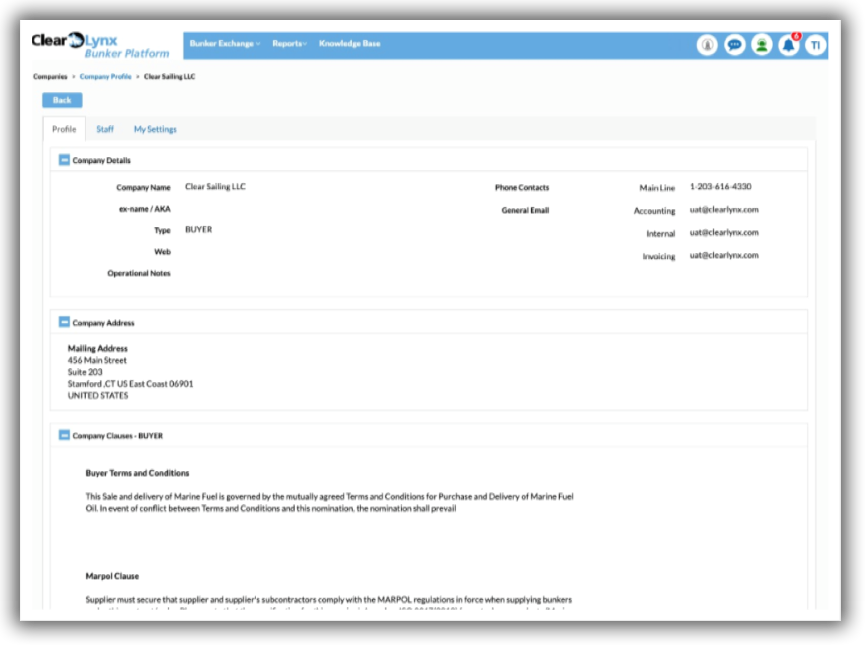This screenshot has height=645, width=865.
Task: Click Clear Sailing LLC in the breadcrumb
Action: 169,77
